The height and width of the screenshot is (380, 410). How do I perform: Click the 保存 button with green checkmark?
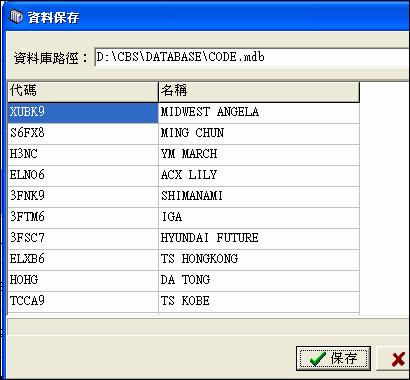(x=333, y=358)
